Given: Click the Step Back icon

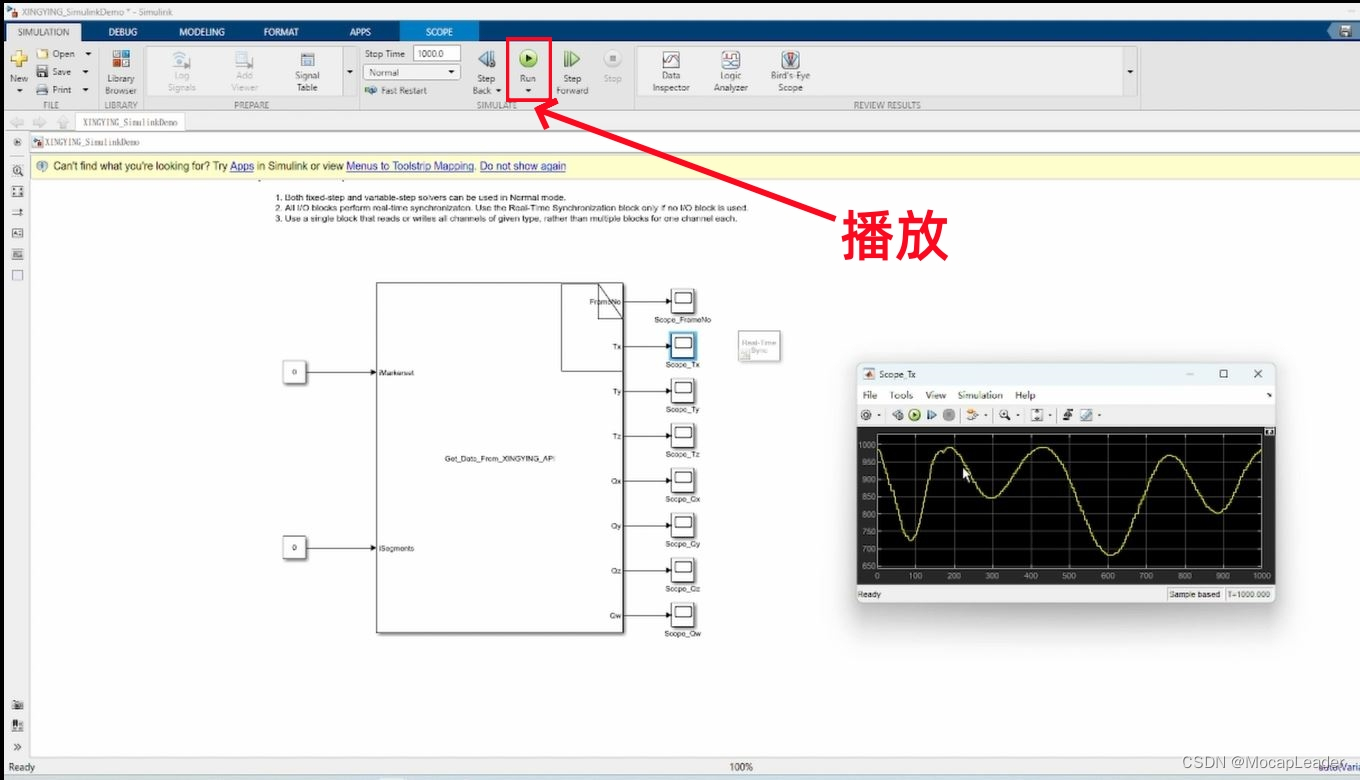Looking at the screenshot, I should (x=486, y=59).
